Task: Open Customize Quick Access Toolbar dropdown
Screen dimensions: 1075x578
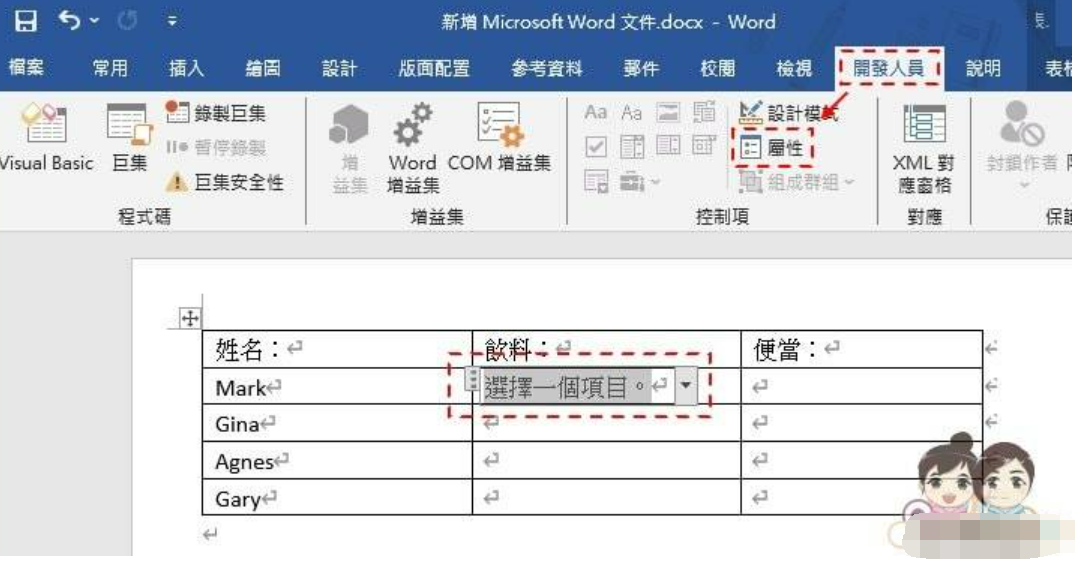Action: [171, 20]
